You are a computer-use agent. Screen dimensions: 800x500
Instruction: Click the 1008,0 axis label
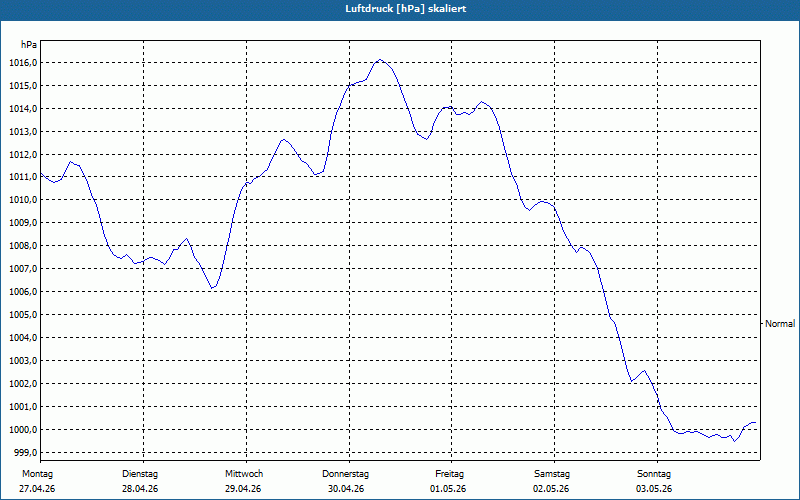[x=23, y=246]
